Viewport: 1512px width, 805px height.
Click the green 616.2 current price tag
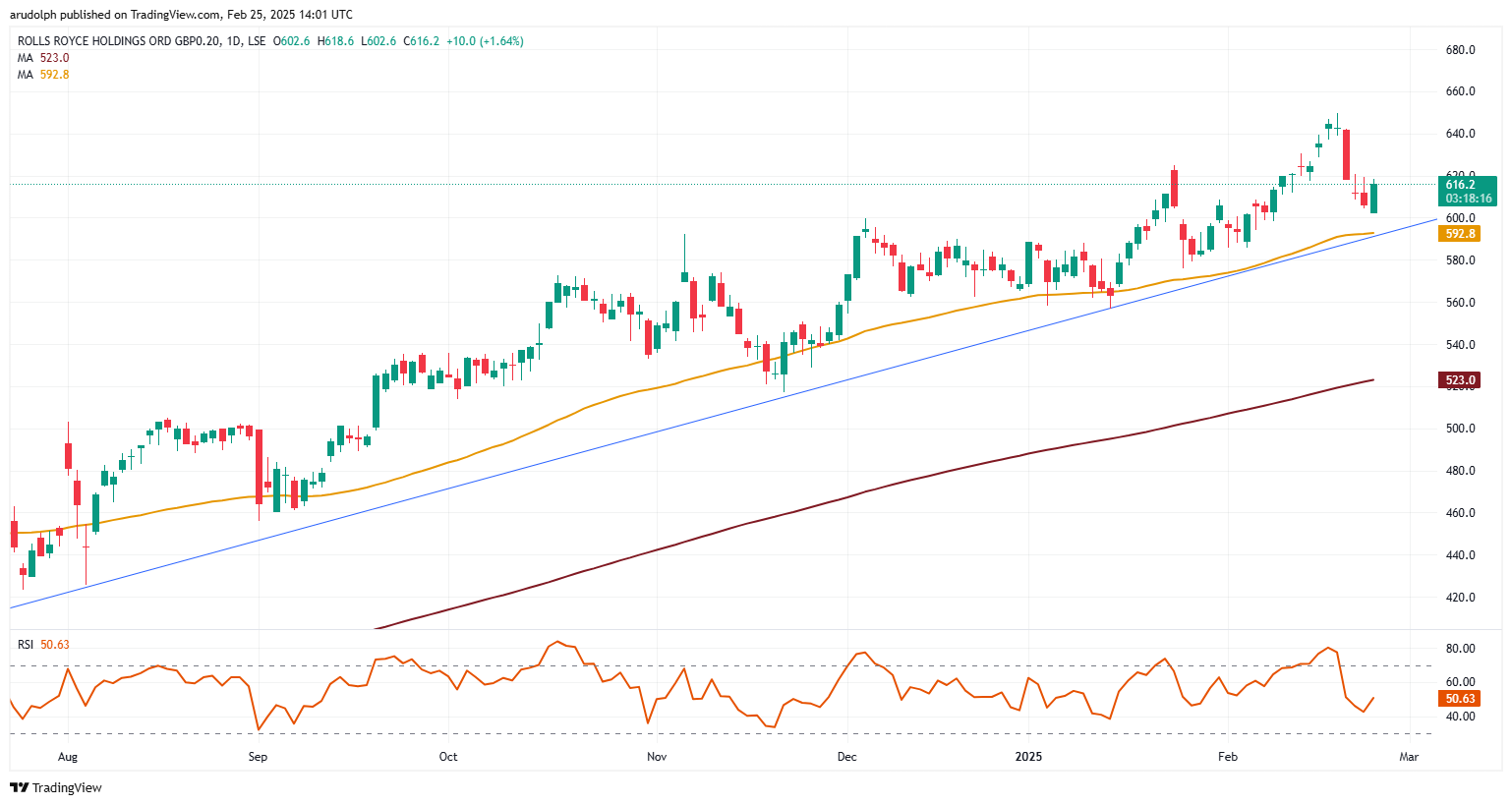tap(1467, 191)
